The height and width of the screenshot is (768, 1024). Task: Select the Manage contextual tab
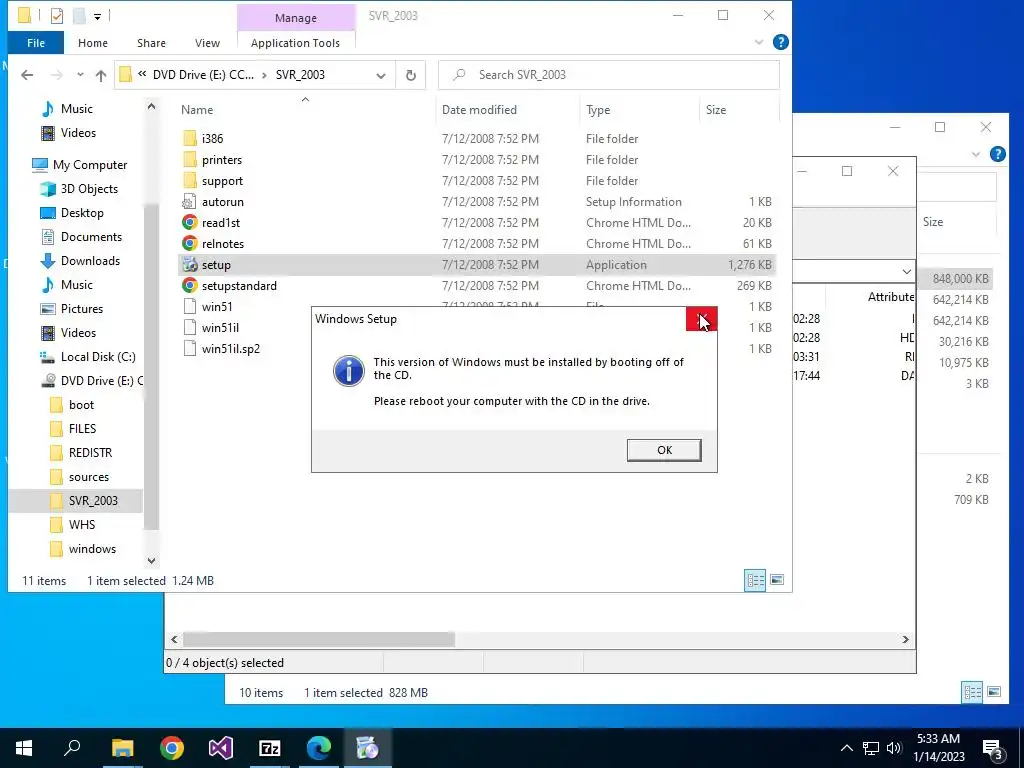[296, 18]
